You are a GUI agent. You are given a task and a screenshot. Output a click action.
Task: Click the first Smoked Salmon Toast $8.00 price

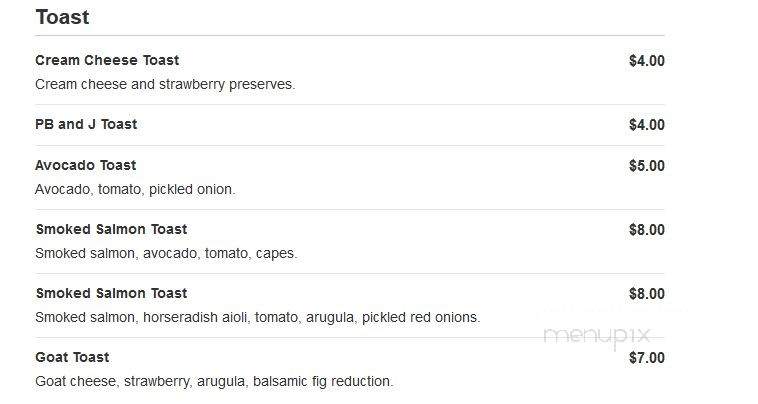click(646, 230)
